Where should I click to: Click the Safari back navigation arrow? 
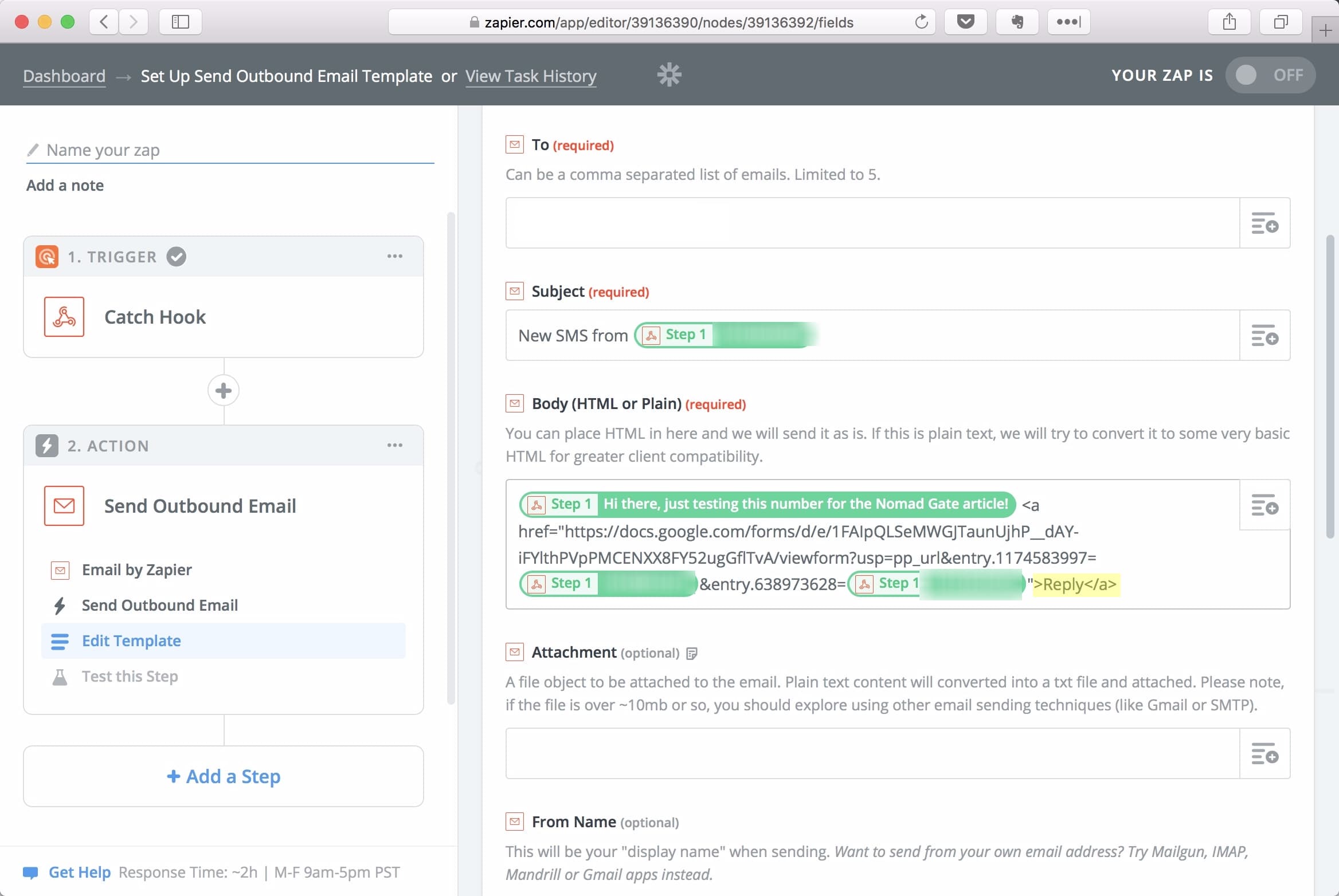pyautogui.click(x=104, y=22)
